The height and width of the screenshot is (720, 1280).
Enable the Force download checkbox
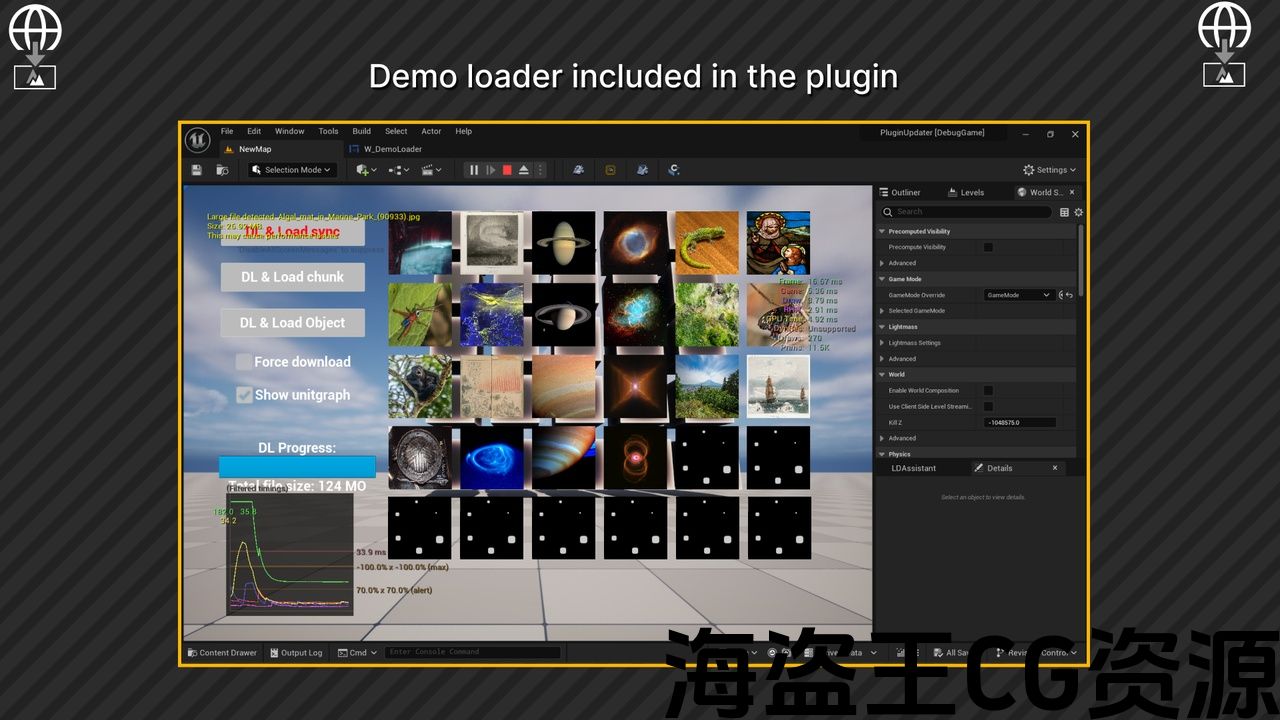(x=244, y=362)
